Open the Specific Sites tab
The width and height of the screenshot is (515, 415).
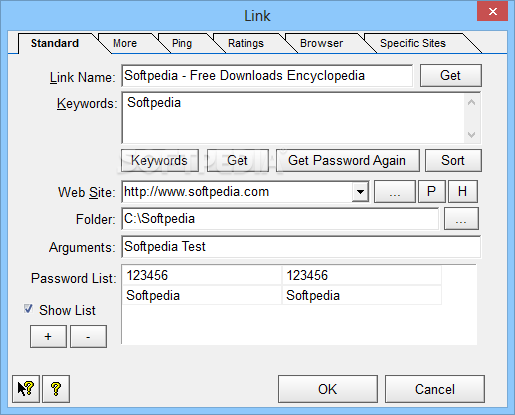413,43
